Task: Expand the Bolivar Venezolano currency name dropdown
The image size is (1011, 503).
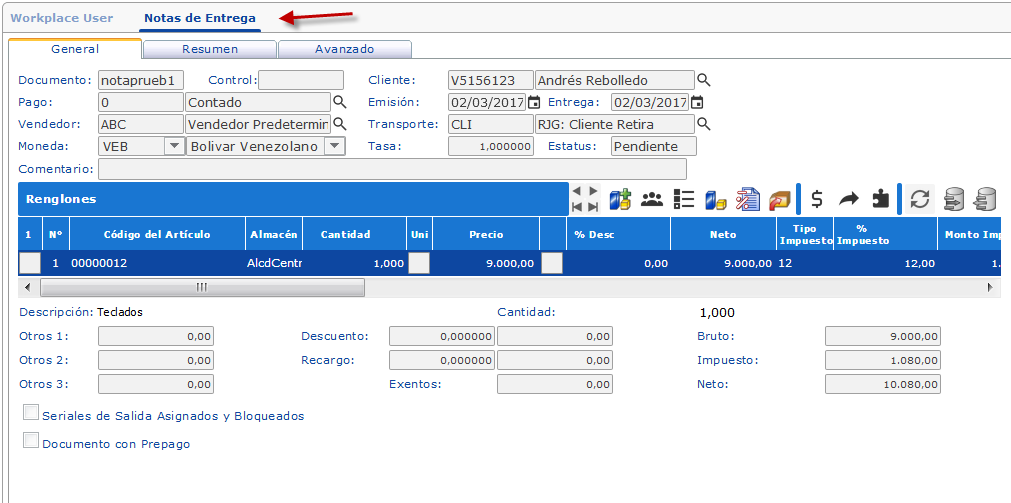Action: 334,146
